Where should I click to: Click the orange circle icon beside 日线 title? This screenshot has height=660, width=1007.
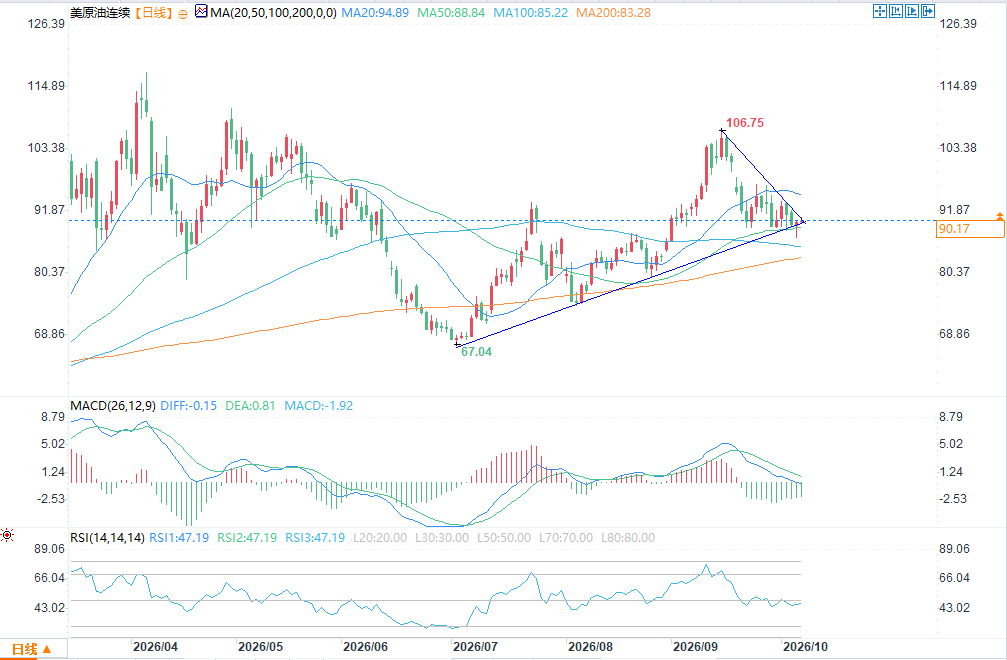pyautogui.click(x=183, y=14)
